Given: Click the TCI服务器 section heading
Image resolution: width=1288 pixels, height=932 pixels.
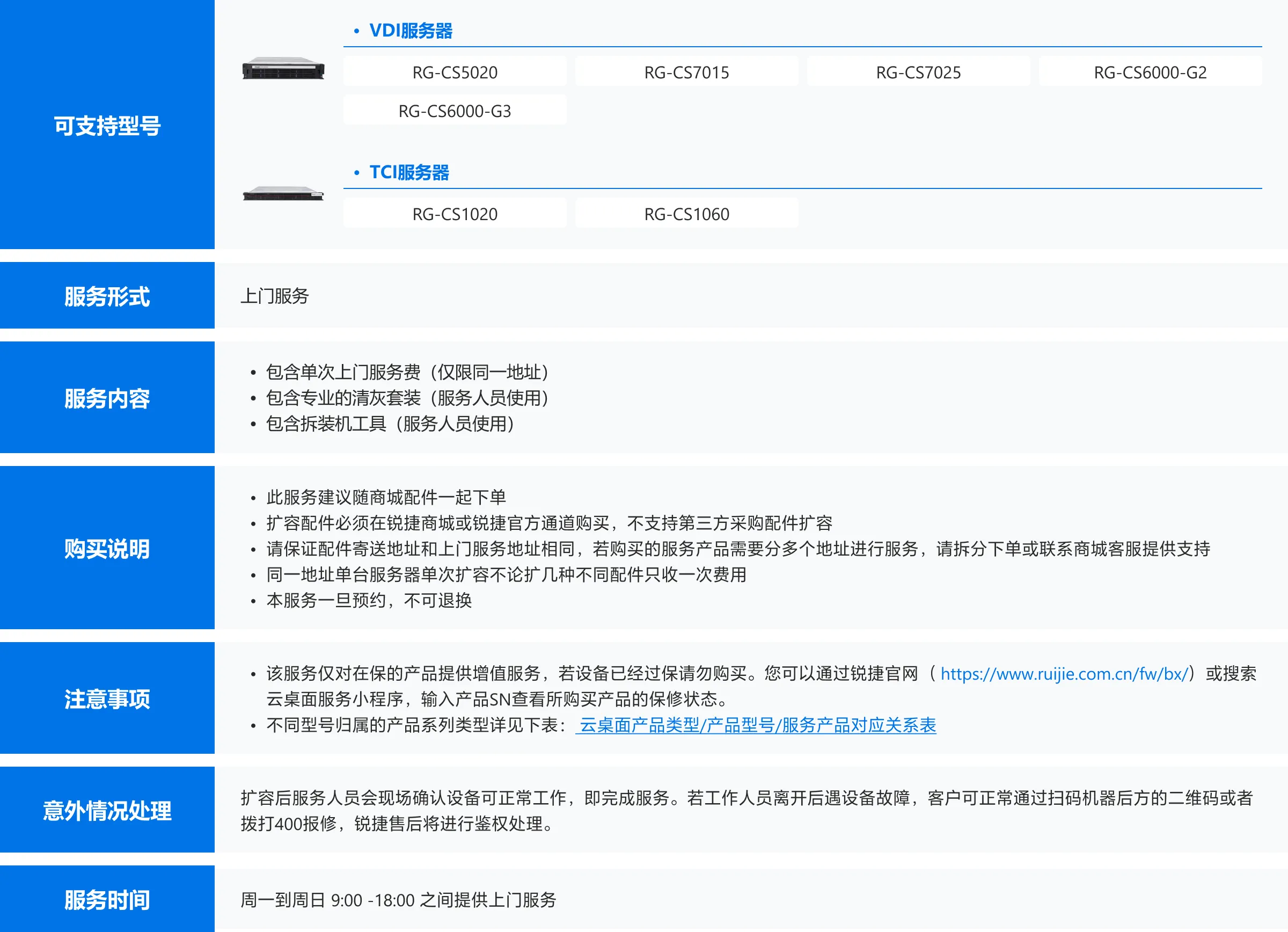Looking at the screenshot, I should (408, 172).
